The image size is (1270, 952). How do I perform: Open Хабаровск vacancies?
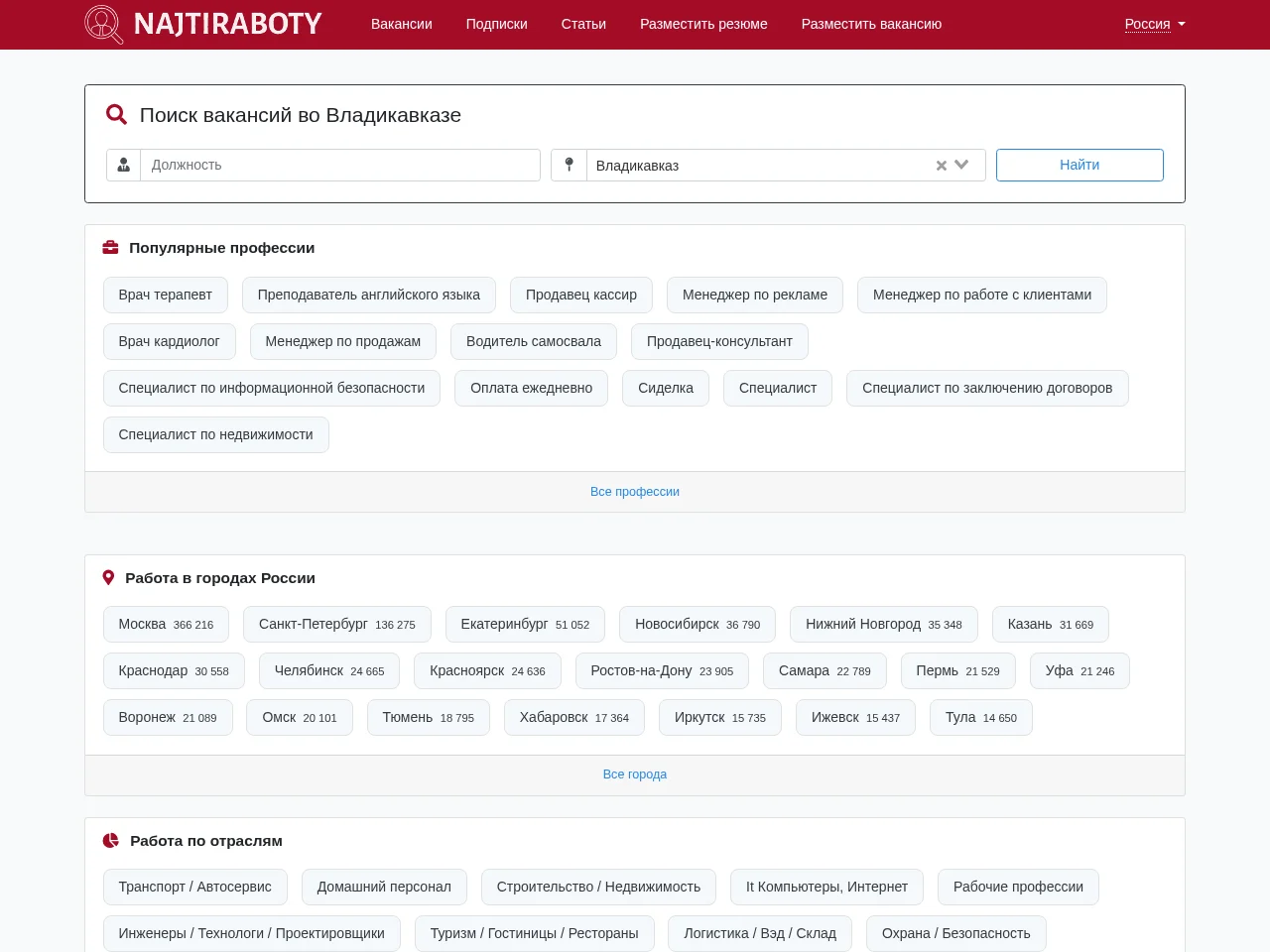(x=574, y=717)
